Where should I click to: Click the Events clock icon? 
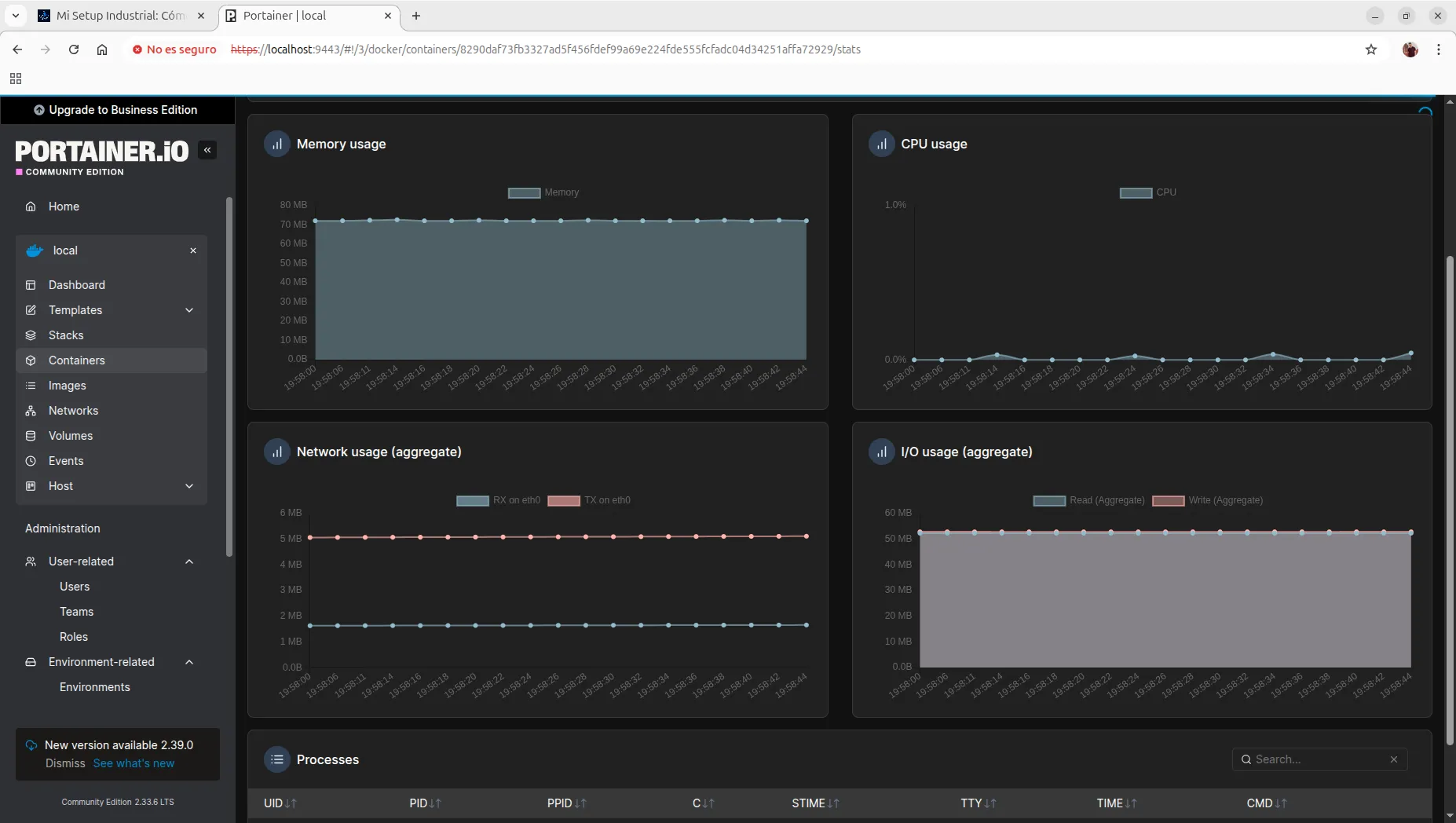coord(31,461)
